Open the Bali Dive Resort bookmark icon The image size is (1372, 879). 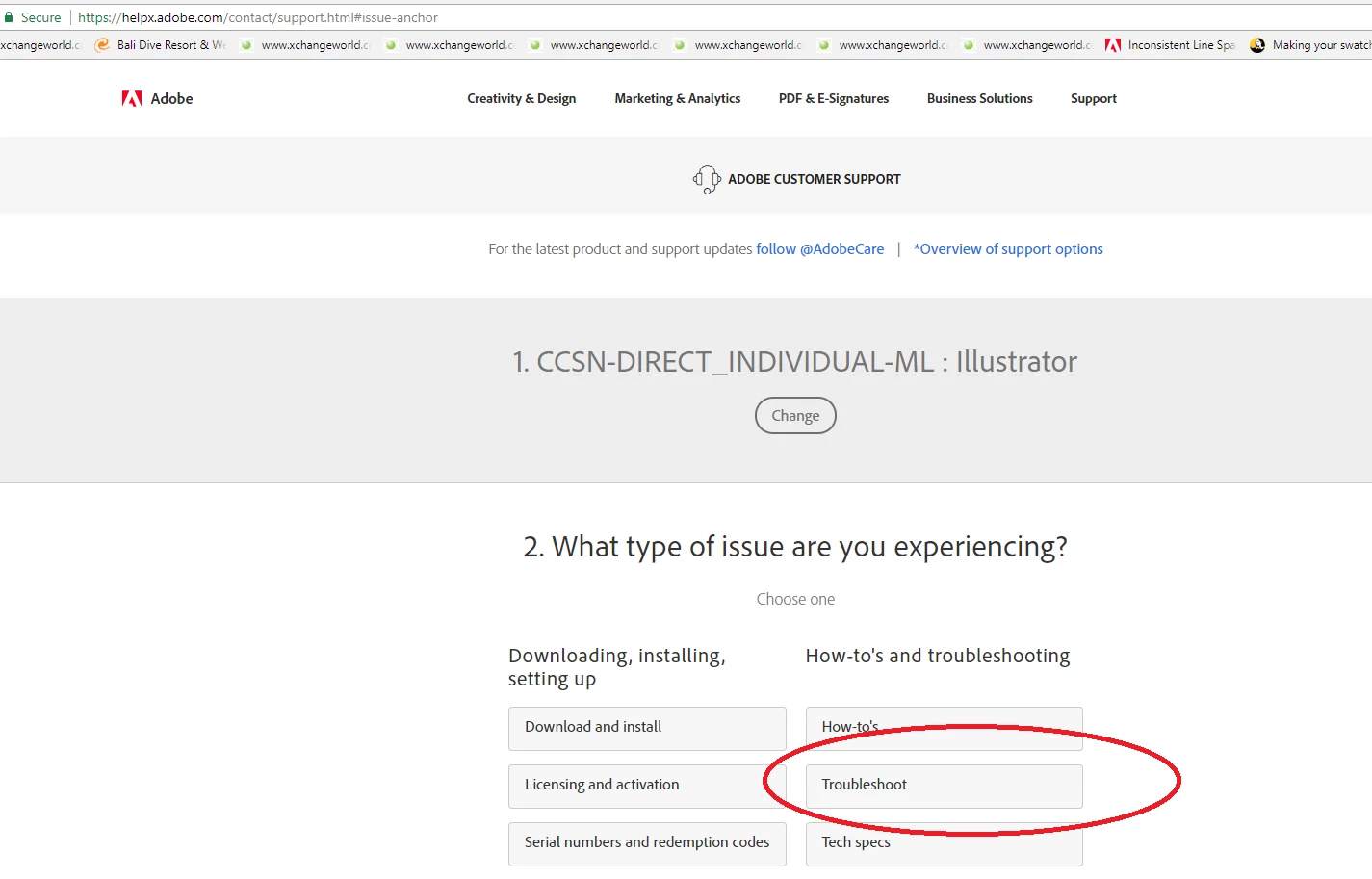pyautogui.click(x=102, y=45)
